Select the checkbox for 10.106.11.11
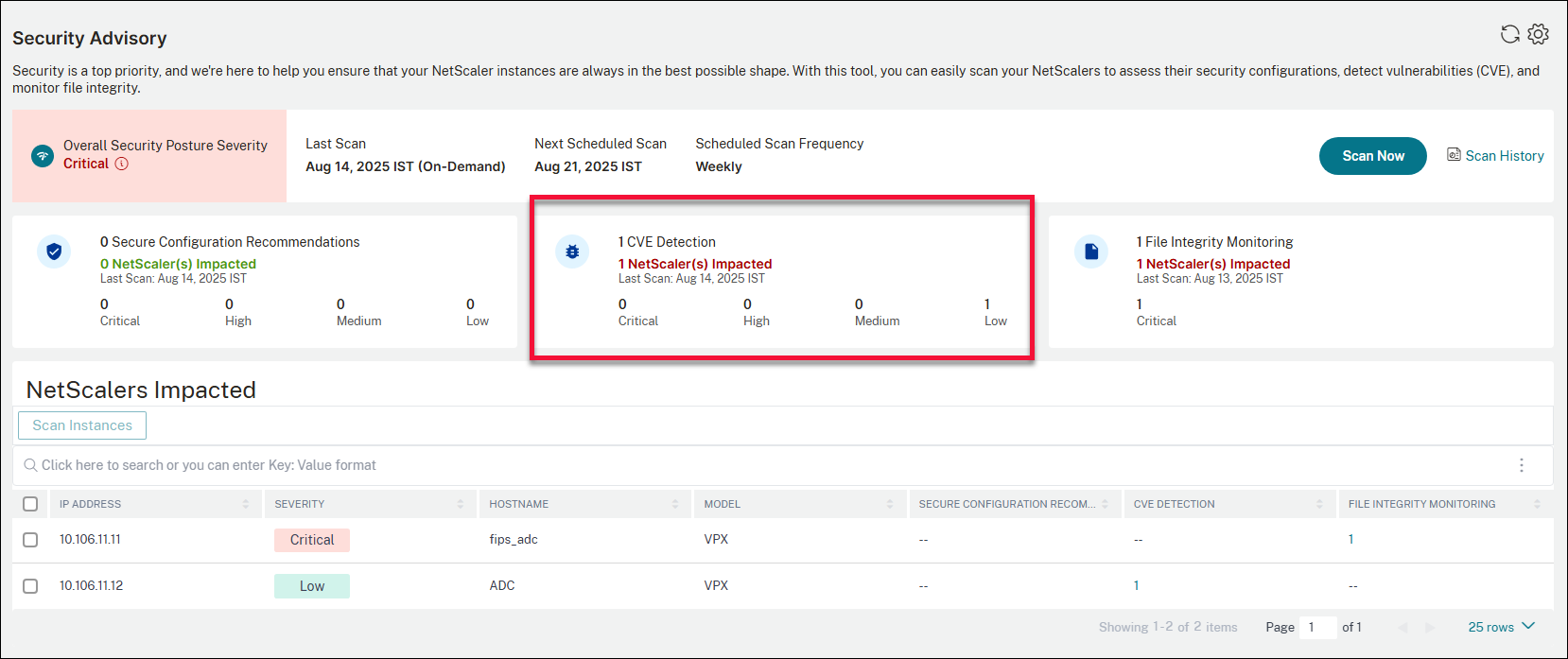The image size is (1568, 659). [x=30, y=540]
